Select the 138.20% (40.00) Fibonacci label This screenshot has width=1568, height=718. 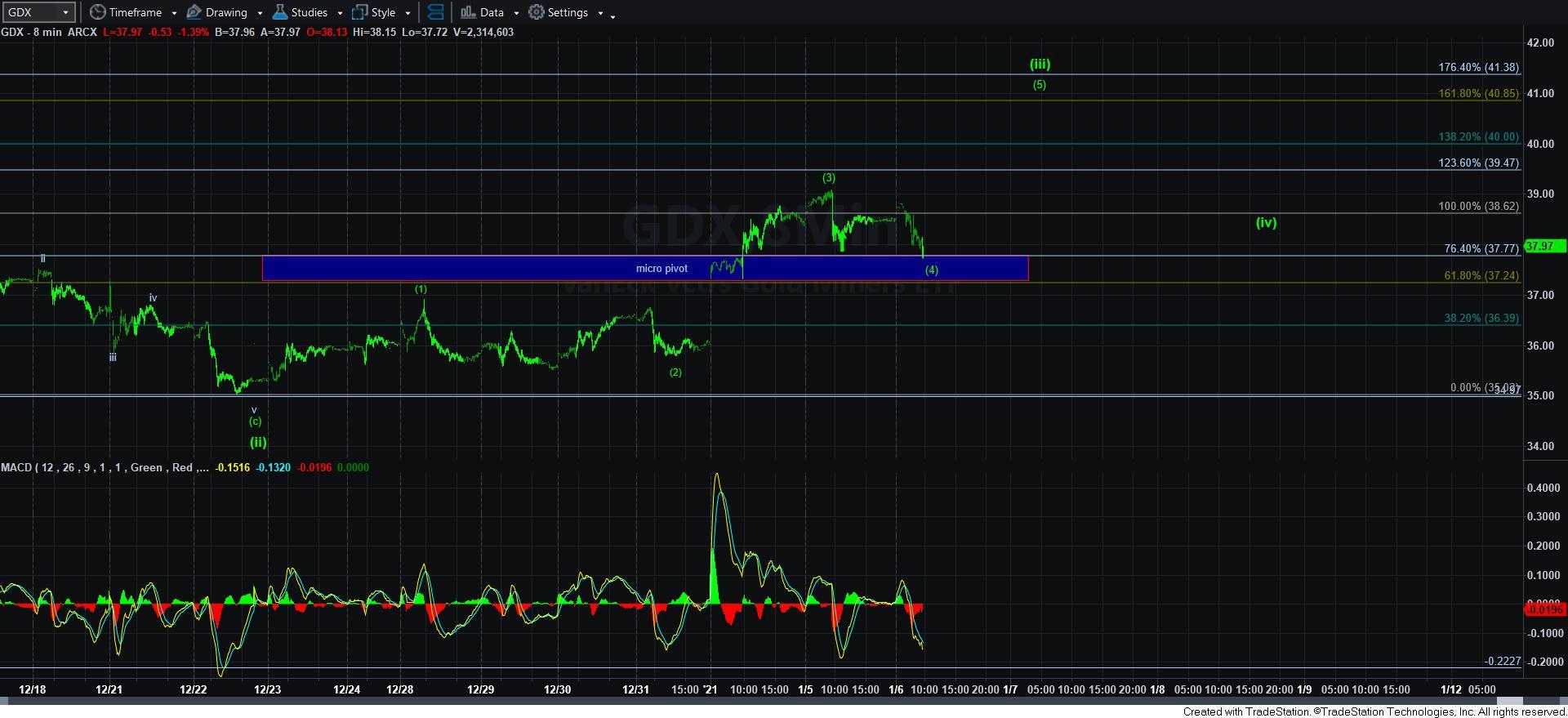click(x=1478, y=137)
